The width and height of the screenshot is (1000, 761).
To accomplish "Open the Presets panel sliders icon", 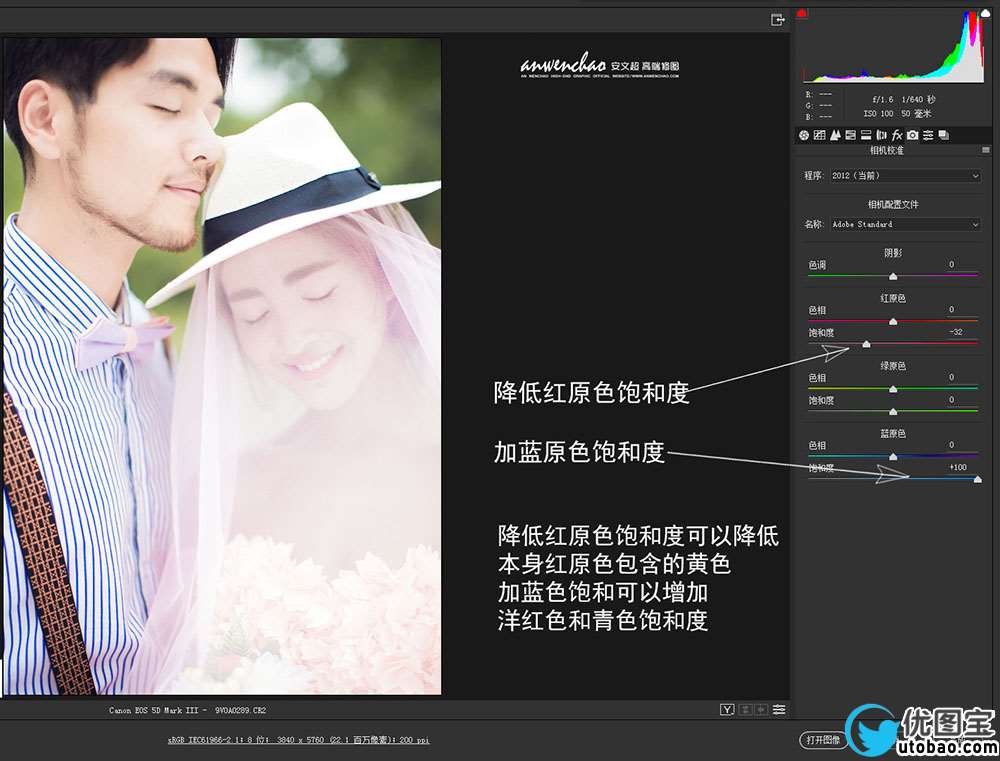I will tap(928, 135).
